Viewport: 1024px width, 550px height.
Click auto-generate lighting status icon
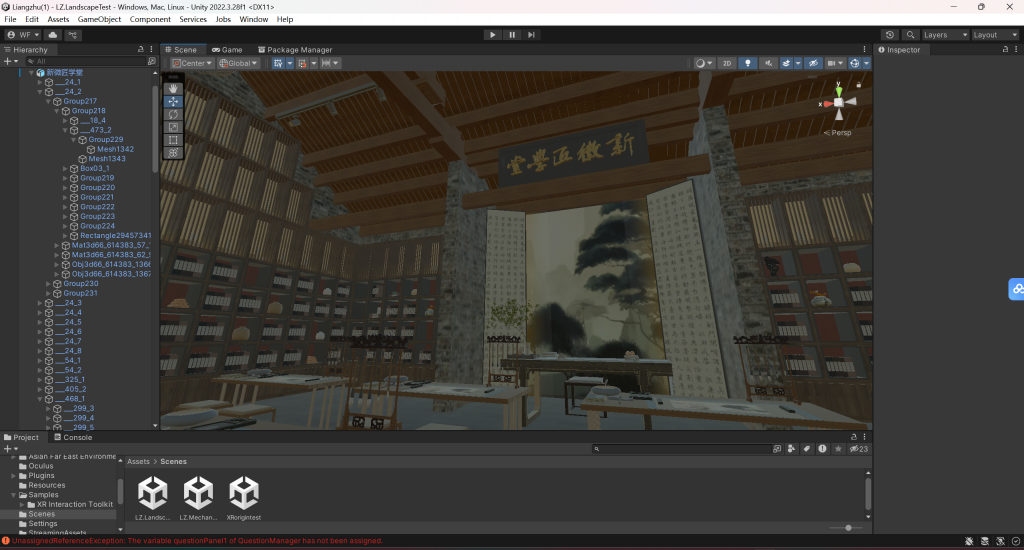1000,541
